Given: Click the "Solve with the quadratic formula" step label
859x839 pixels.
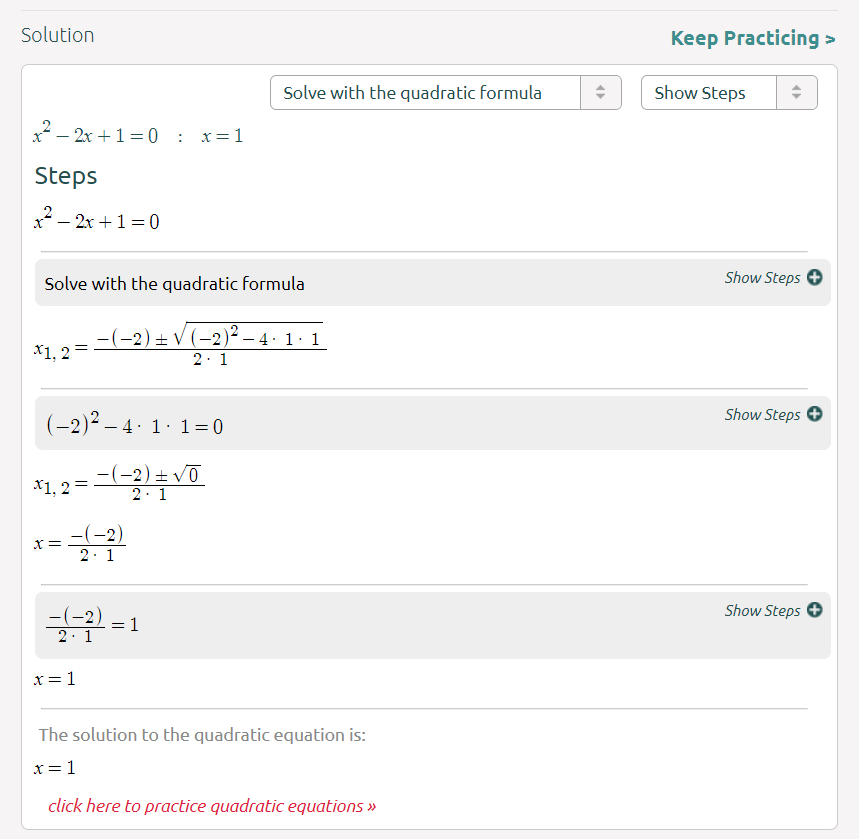Looking at the screenshot, I should [x=175, y=284].
